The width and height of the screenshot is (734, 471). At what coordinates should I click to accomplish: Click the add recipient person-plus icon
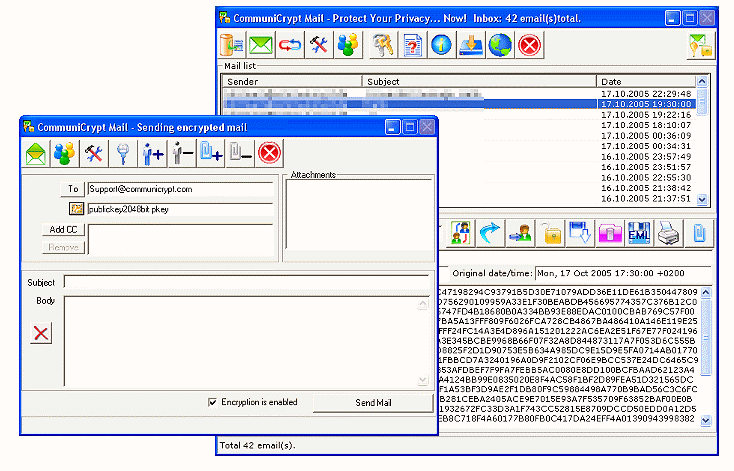pos(153,153)
